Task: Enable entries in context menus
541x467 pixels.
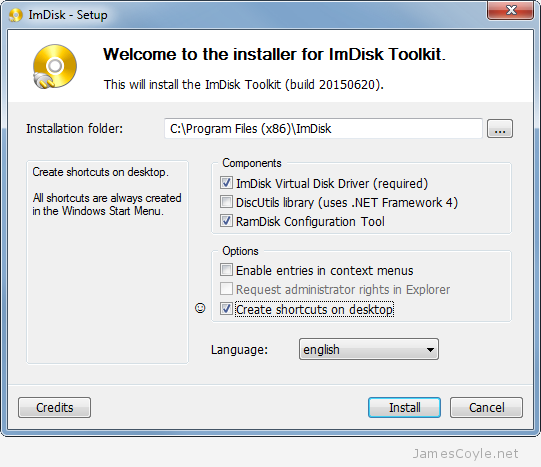Action: click(x=226, y=270)
